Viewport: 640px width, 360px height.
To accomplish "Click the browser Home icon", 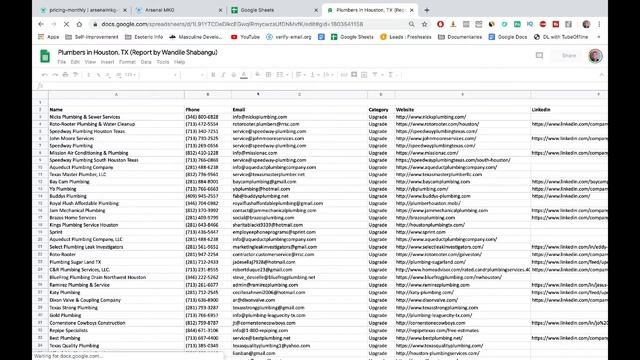I will point(79,24).
